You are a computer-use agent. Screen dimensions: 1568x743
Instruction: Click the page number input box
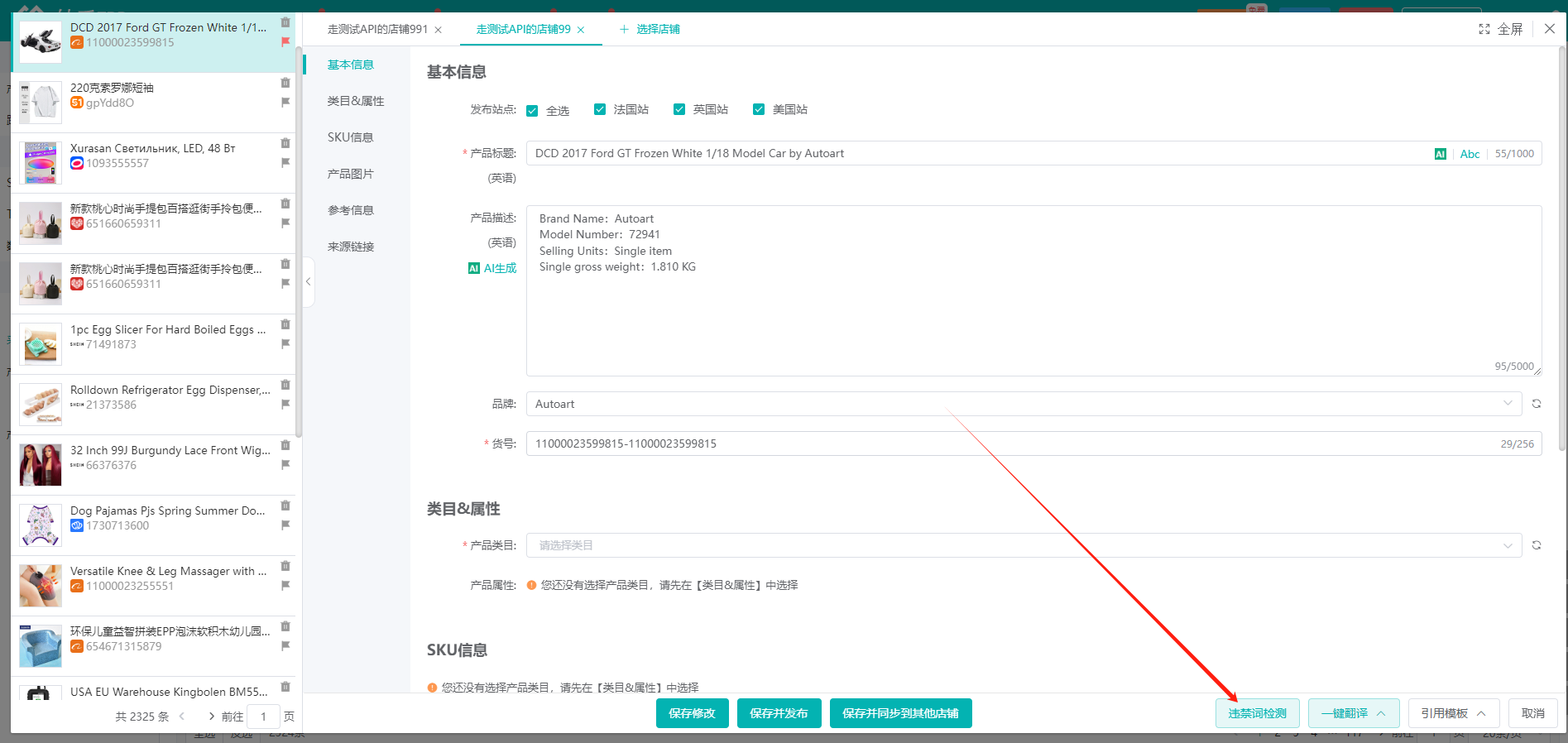tap(264, 717)
